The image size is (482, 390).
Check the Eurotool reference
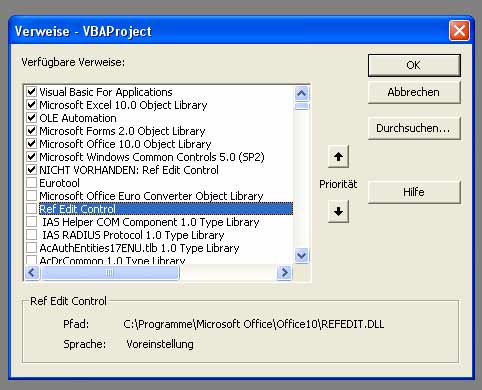[31, 183]
